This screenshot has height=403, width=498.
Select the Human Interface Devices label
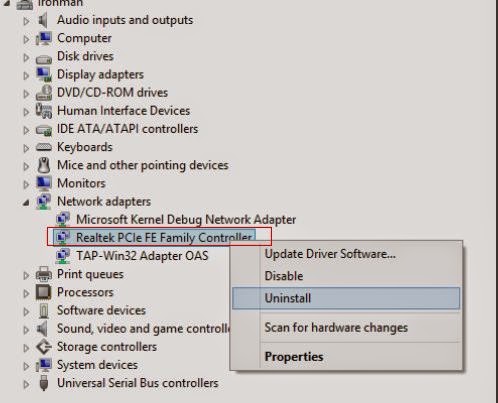(123, 111)
